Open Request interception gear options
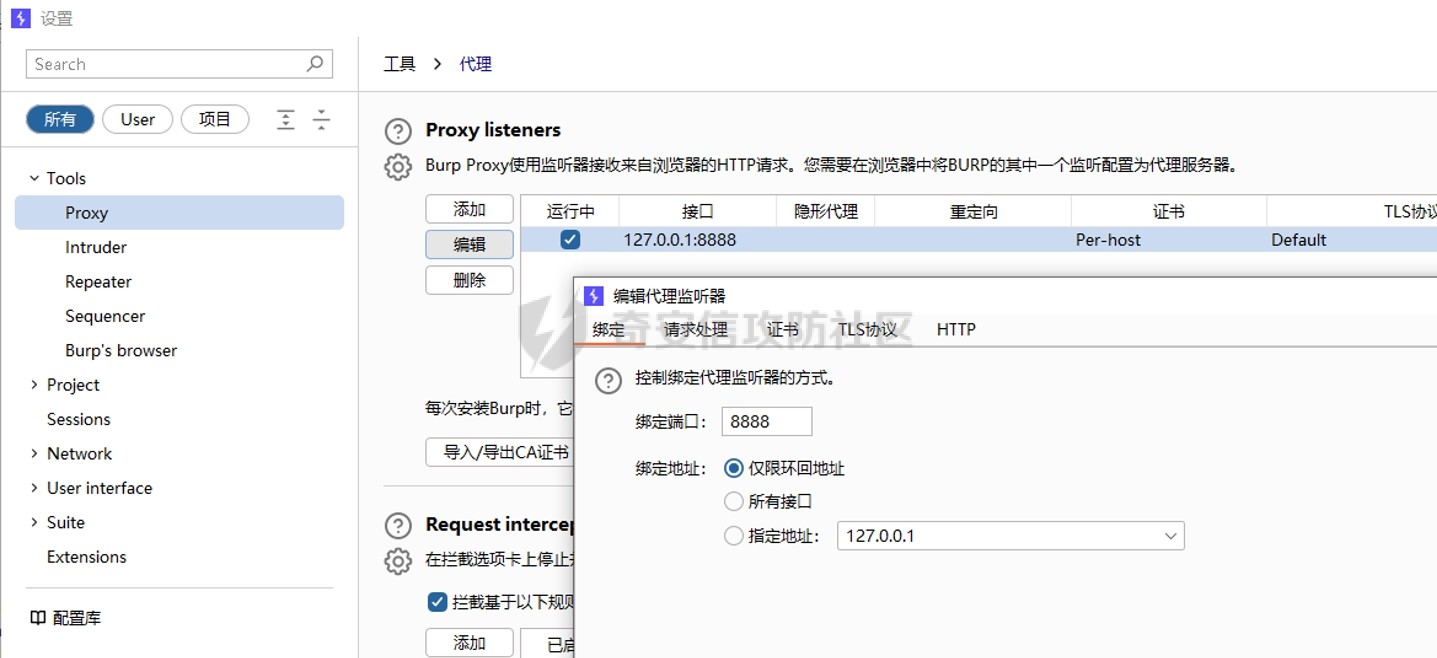1437x658 pixels. [398, 561]
